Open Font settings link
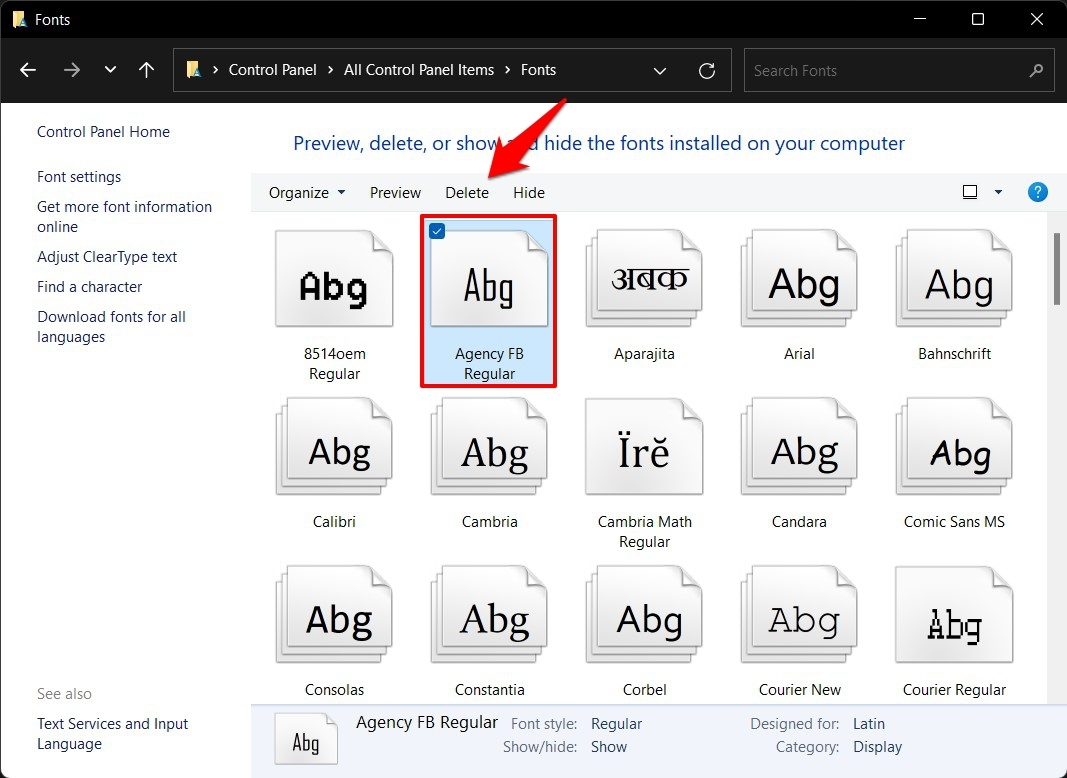This screenshot has width=1067, height=778. [79, 177]
